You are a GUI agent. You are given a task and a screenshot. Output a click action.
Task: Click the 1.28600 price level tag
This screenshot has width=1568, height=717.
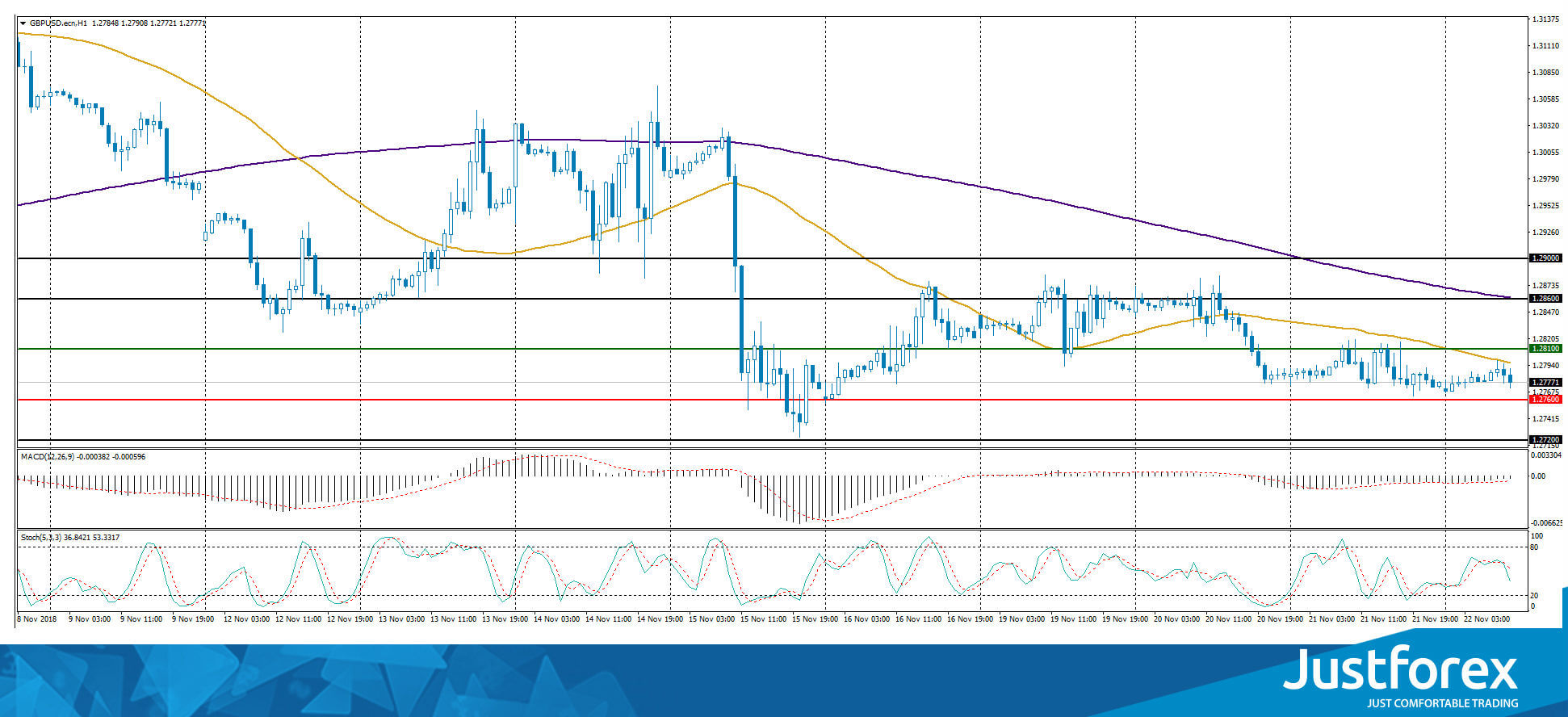point(1545,299)
